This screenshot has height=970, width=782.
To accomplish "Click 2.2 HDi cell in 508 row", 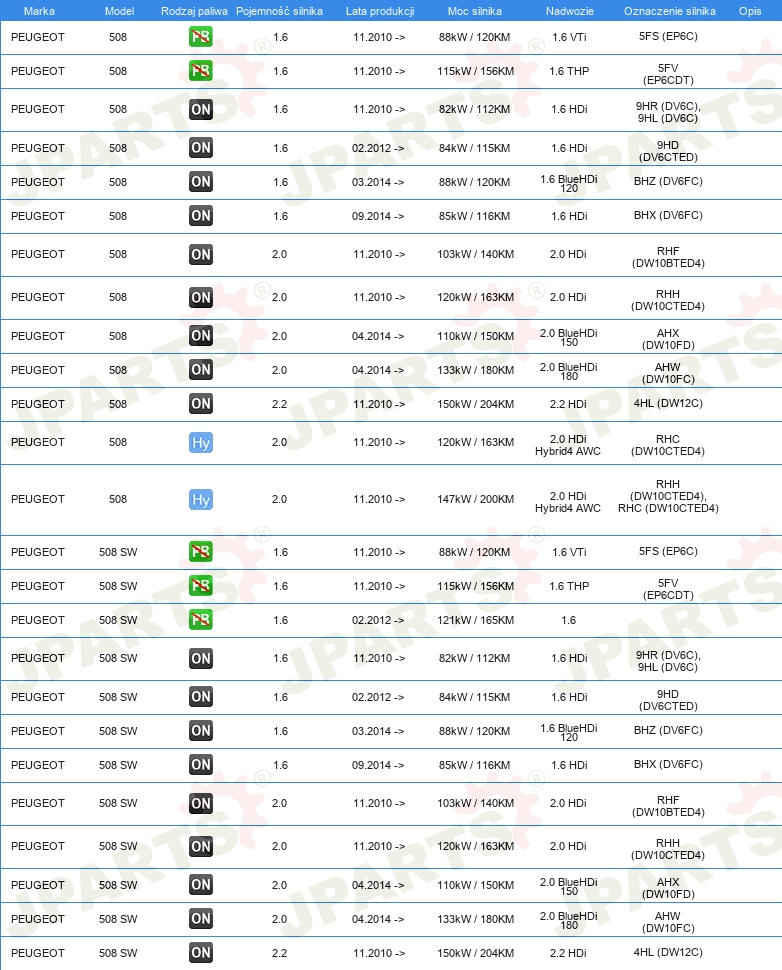I will (569, 404).
